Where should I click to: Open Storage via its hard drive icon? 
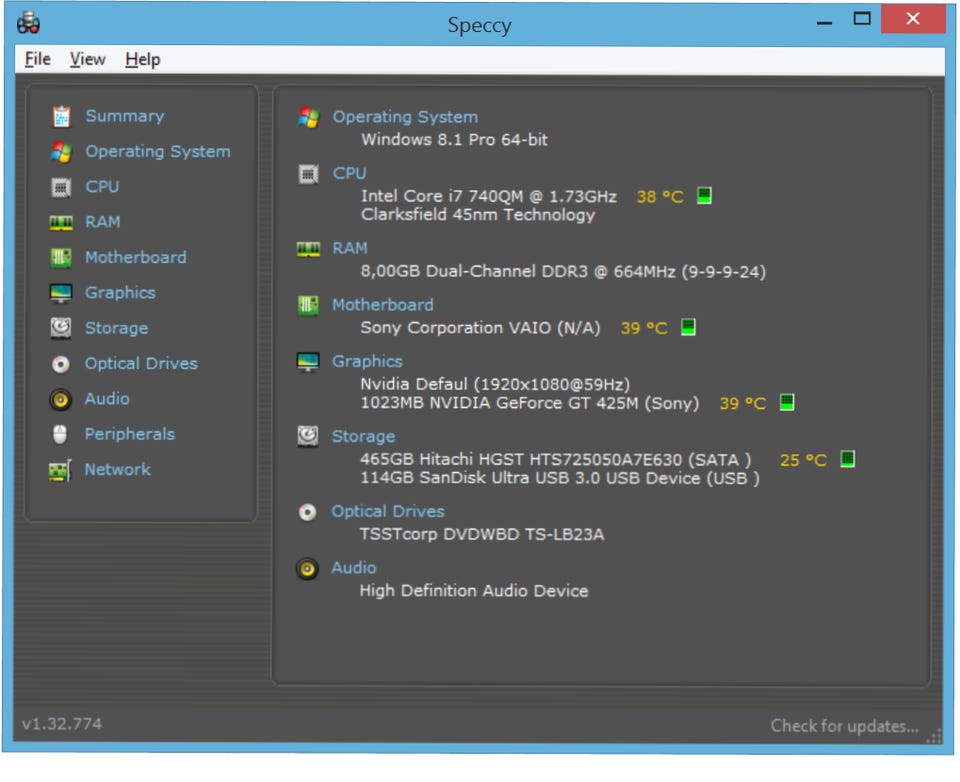pyautogui.click(x=61, y=328)
